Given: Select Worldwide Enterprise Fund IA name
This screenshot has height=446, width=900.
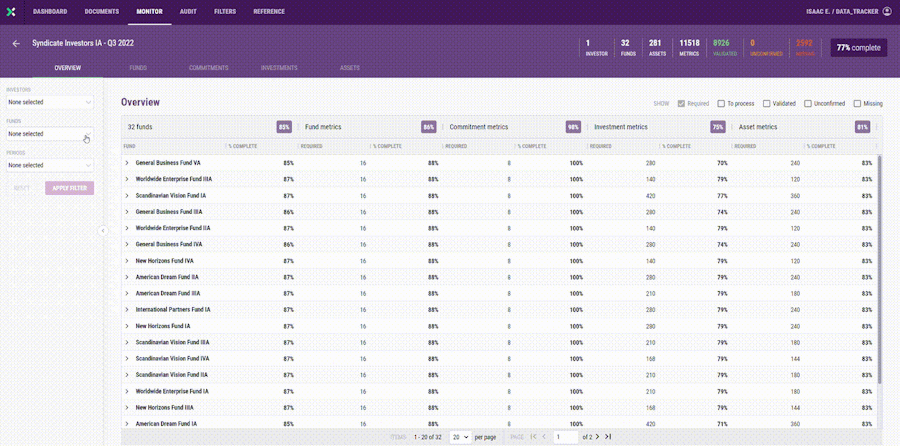Looking at the screenshot, I should click(172, 391).
